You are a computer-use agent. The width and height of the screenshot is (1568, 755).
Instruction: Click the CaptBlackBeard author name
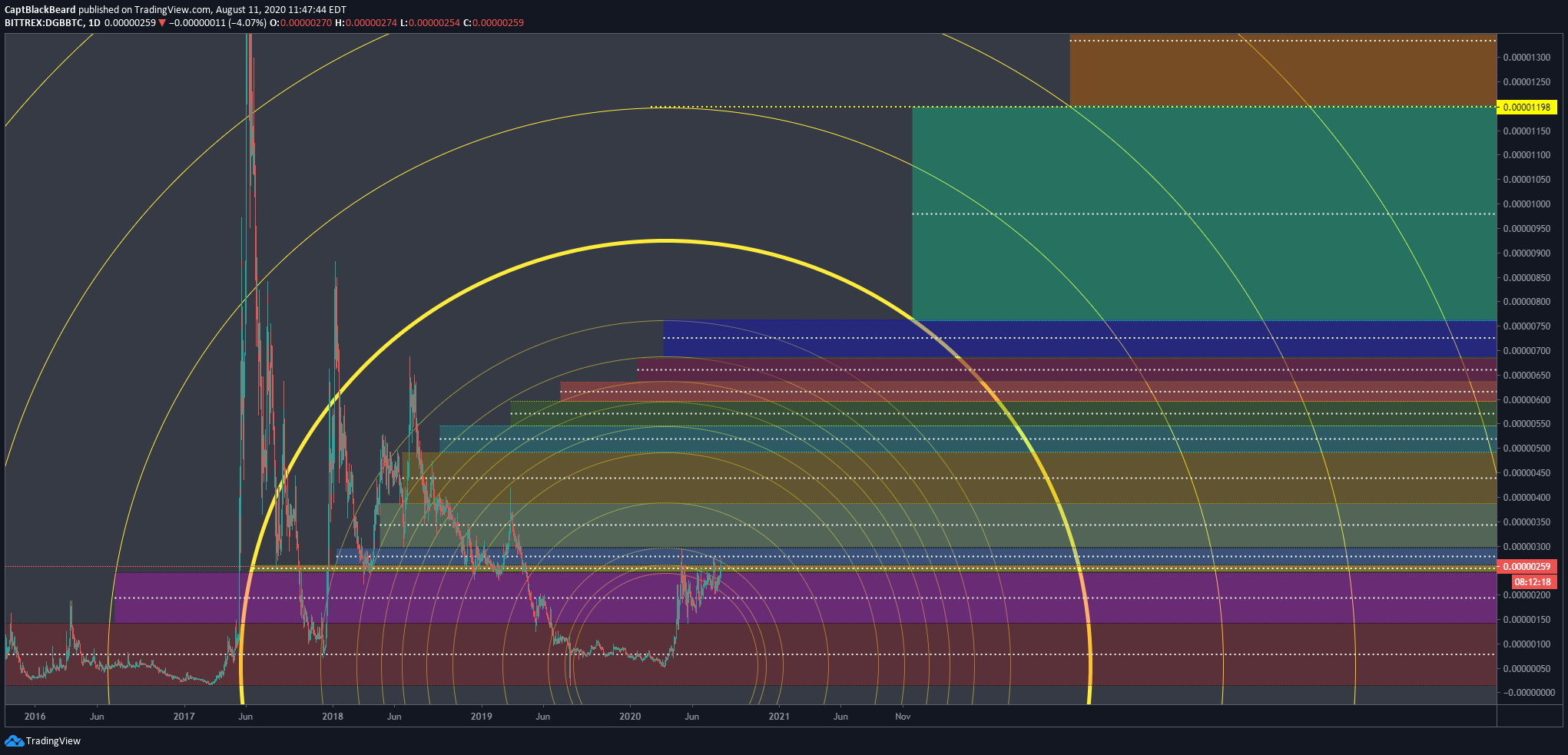[40, 10]
